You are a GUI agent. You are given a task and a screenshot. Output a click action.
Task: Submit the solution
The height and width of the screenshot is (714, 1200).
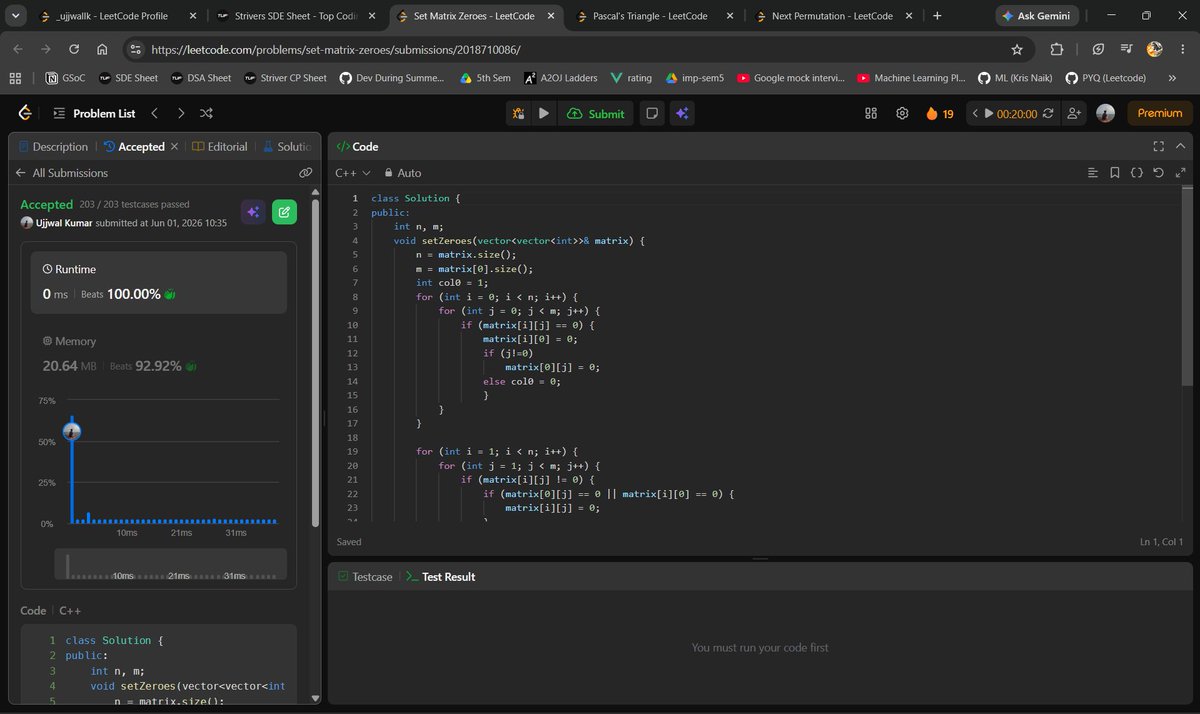pos(596,113)
